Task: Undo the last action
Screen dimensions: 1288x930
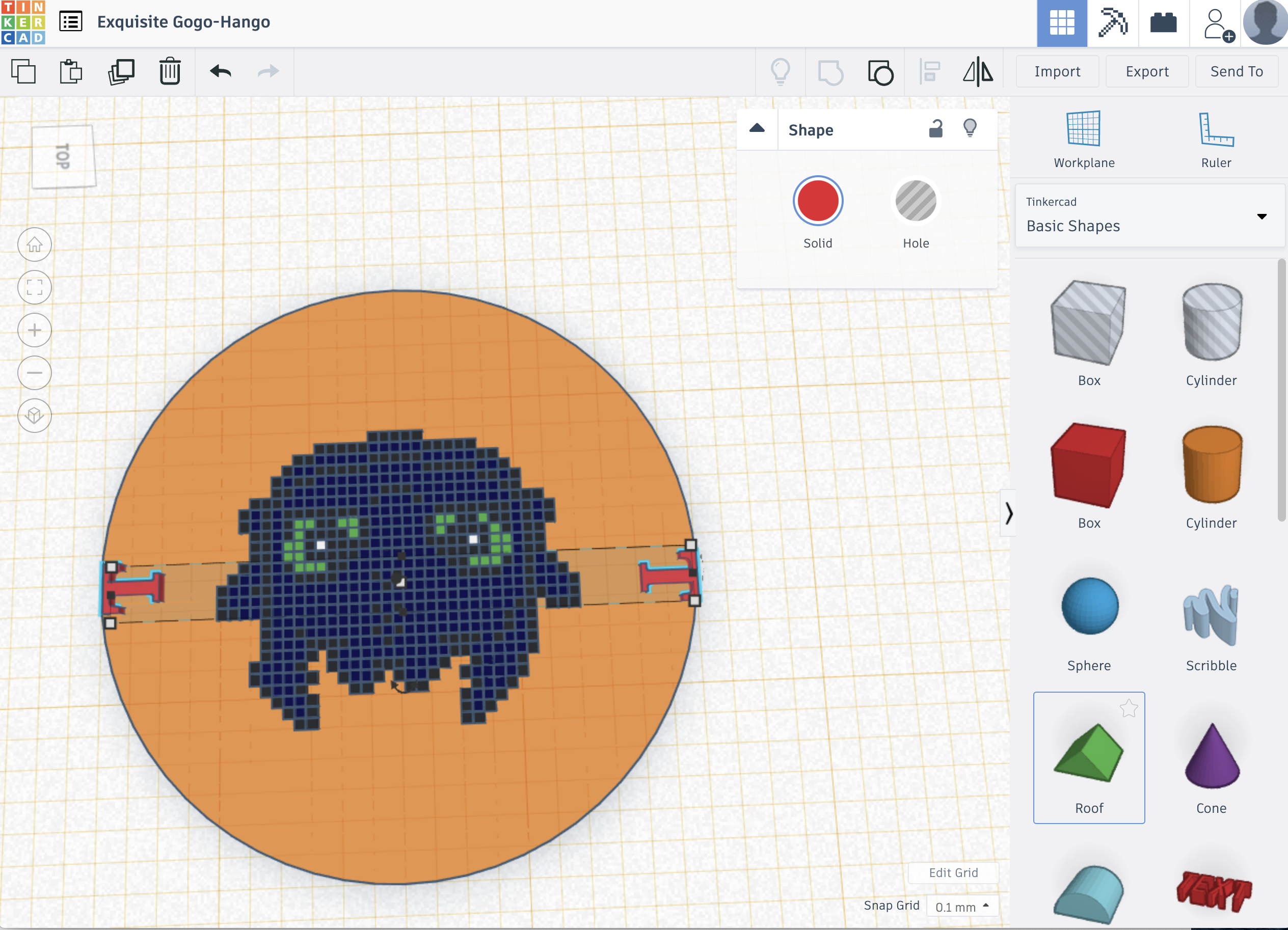Action: point(220,71)
